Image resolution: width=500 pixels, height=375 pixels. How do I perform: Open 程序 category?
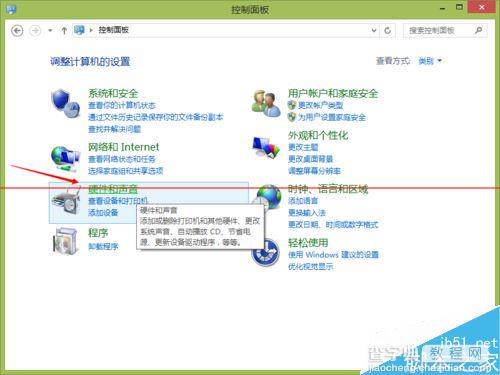point(98,233)
